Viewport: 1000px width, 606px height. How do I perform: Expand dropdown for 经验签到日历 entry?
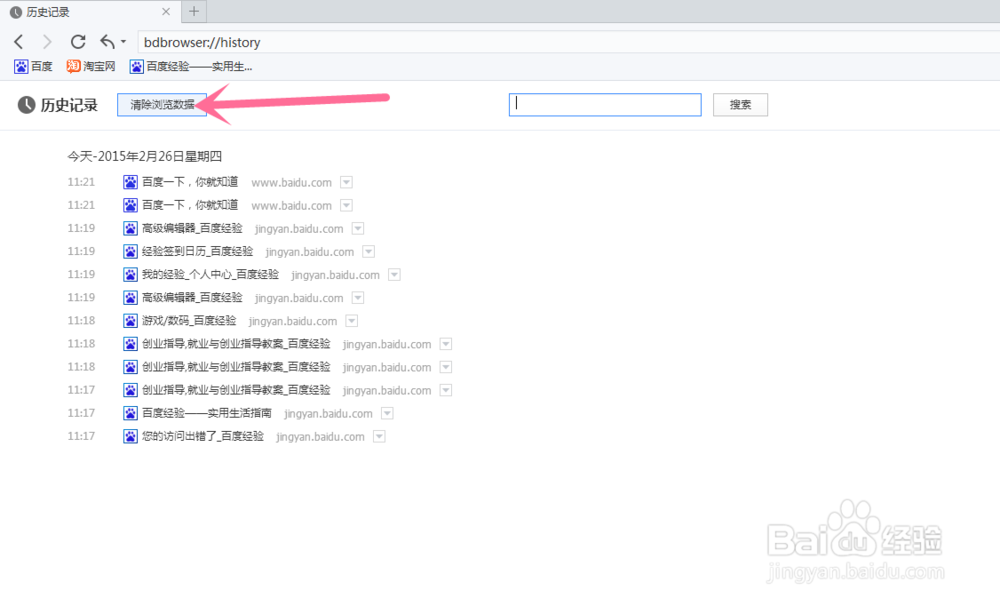[x=369, y=251]
